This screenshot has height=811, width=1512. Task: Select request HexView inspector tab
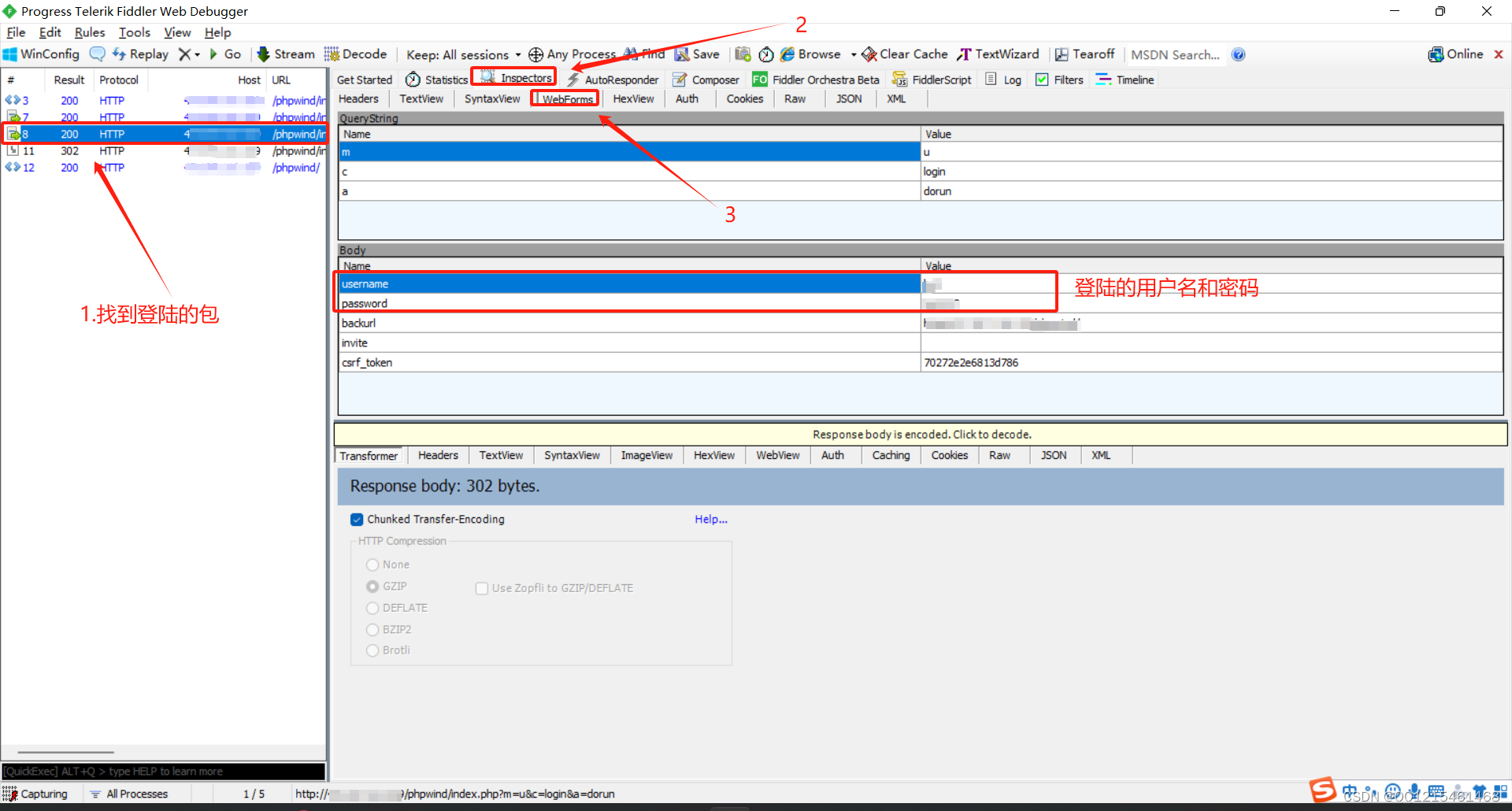point(633,98)
